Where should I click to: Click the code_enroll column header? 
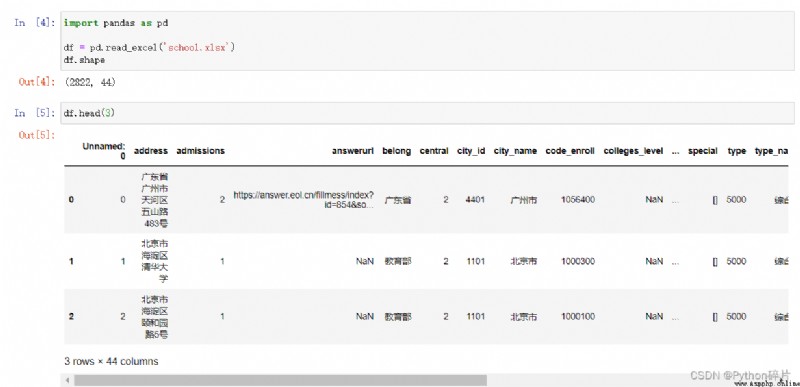point(570,151)
